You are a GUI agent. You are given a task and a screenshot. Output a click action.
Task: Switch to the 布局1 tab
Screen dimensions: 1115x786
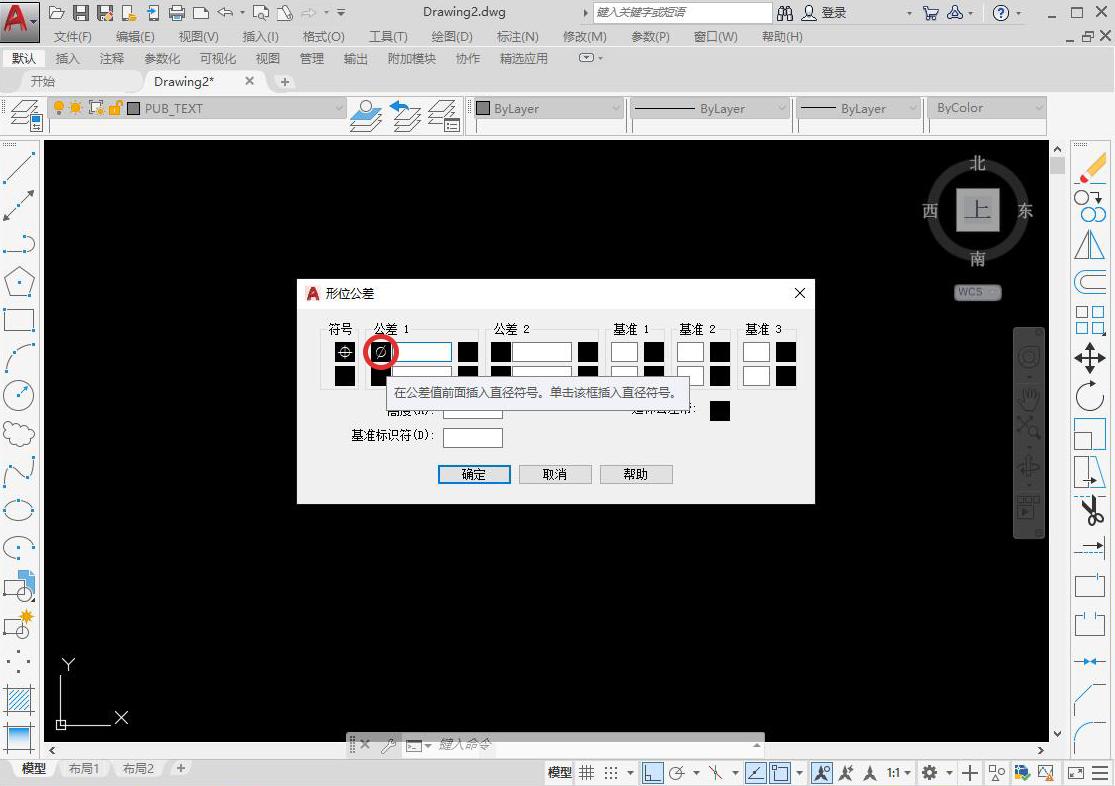pos(84,768)
